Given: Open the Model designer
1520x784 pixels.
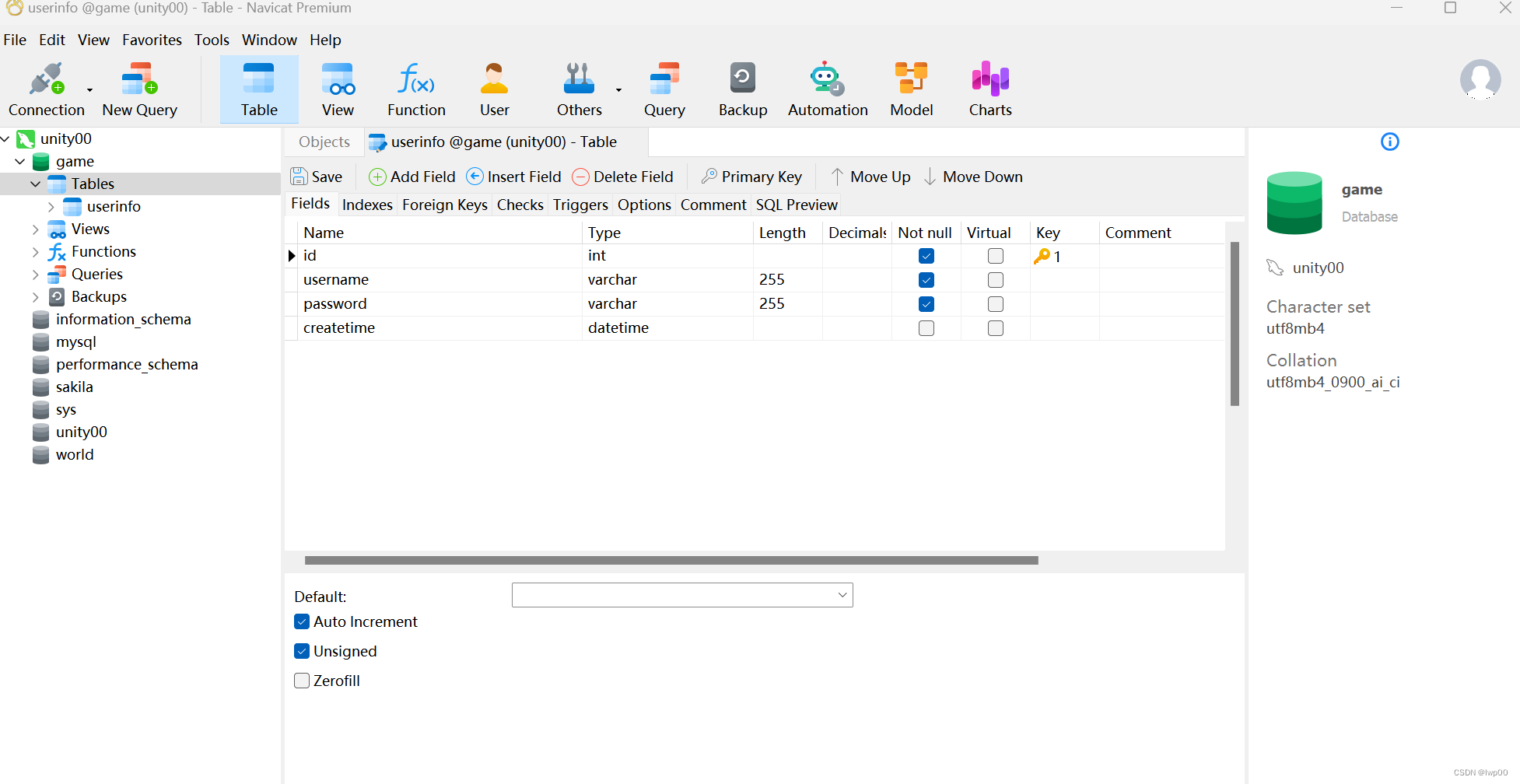Looking at the screenshot, I should click(x=910, y=88).
